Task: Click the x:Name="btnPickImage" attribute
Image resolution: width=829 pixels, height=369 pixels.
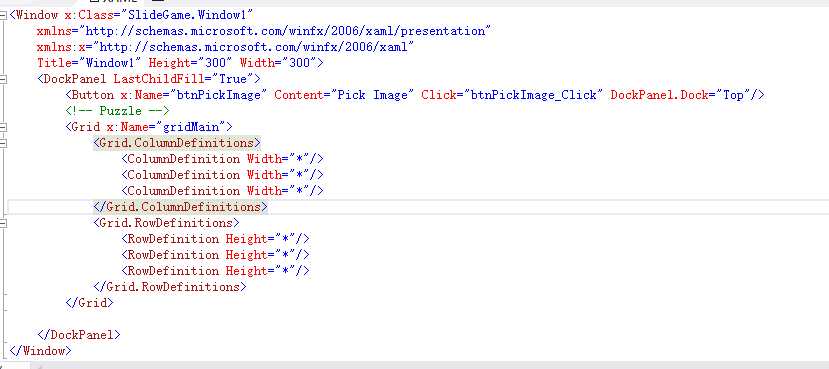Action: (194, 95)
